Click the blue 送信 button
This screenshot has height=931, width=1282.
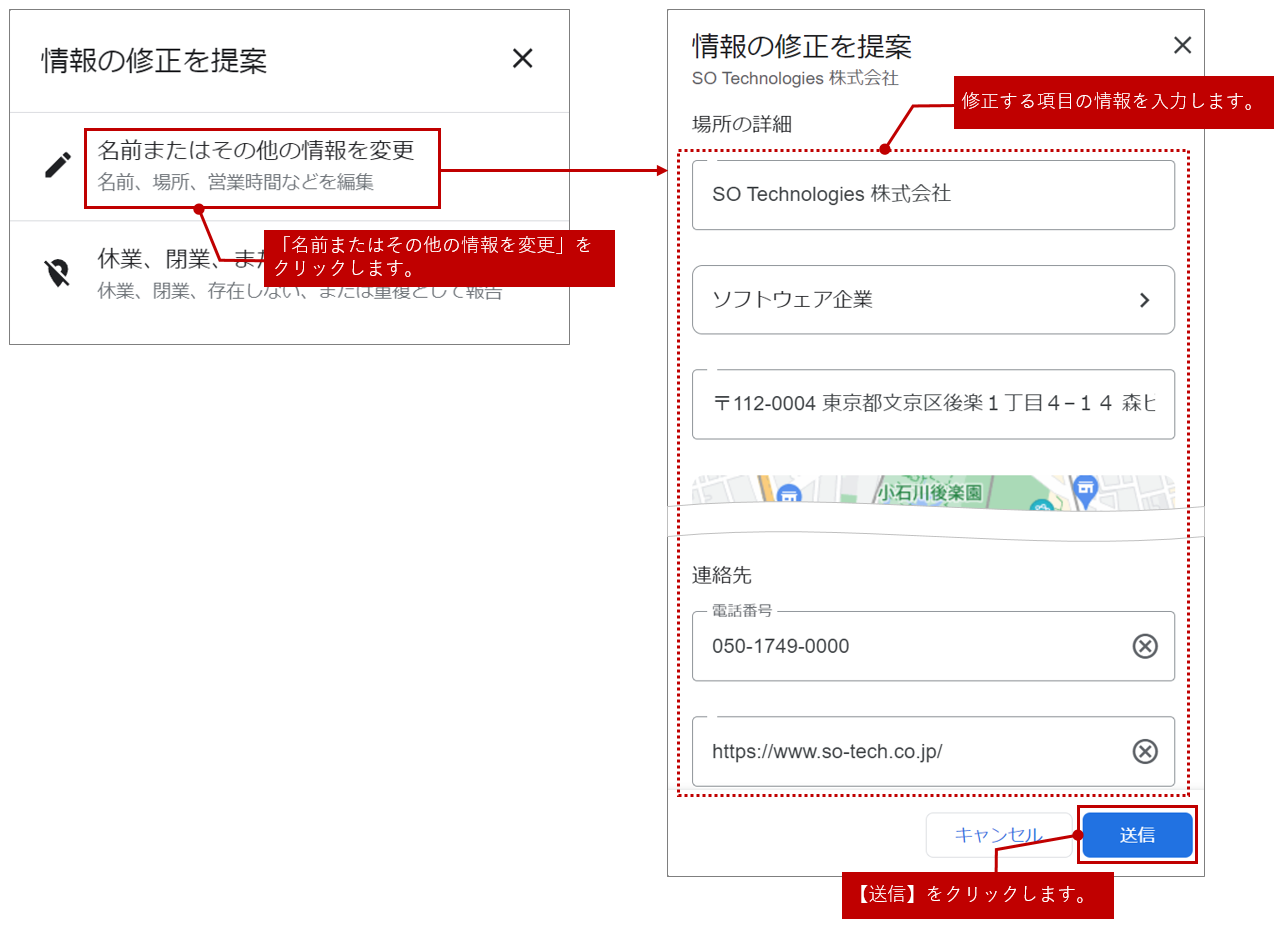coord(1137,835)
